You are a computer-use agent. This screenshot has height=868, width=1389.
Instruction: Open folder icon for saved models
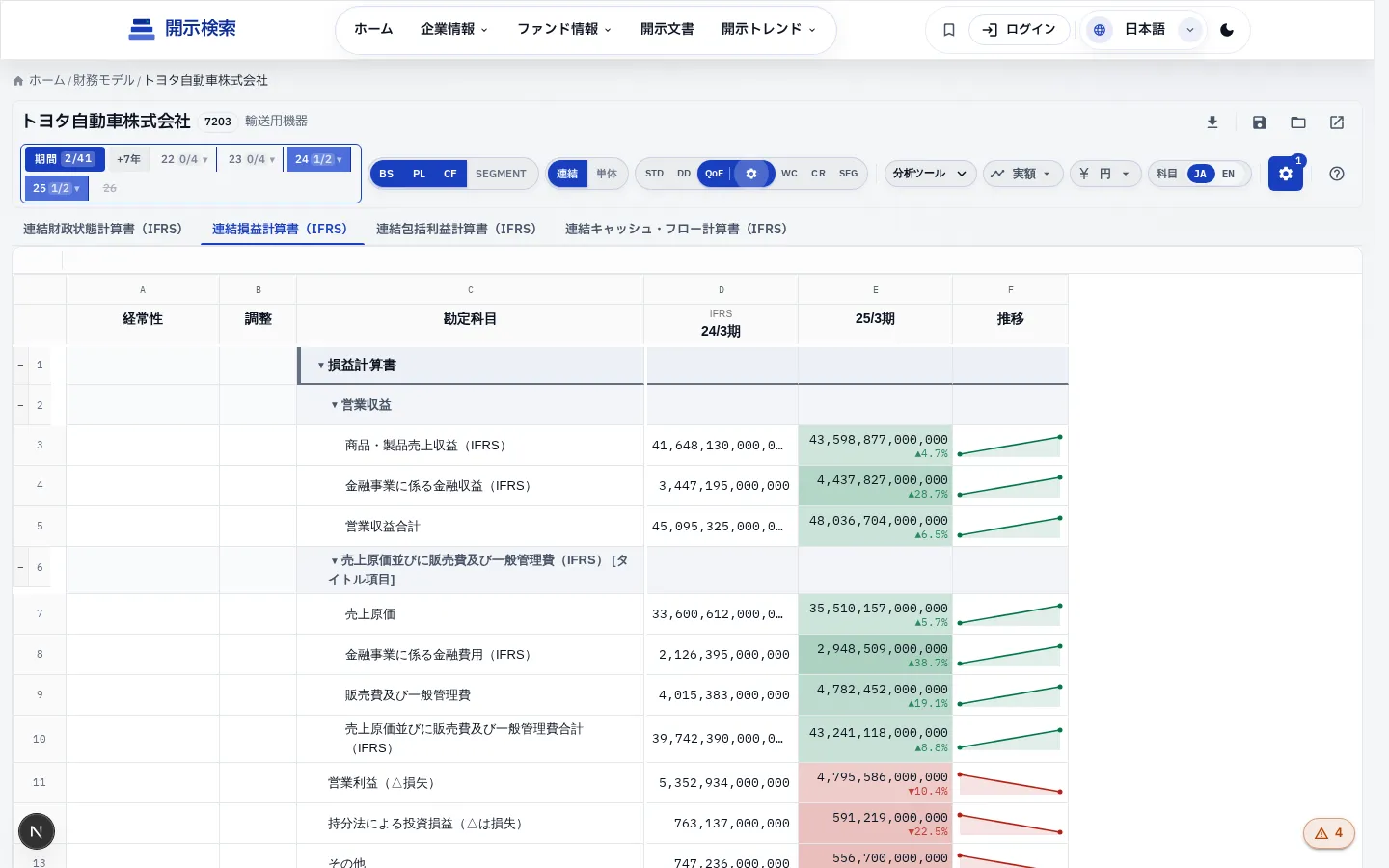pyautogui.click(x=1298, y=122)
